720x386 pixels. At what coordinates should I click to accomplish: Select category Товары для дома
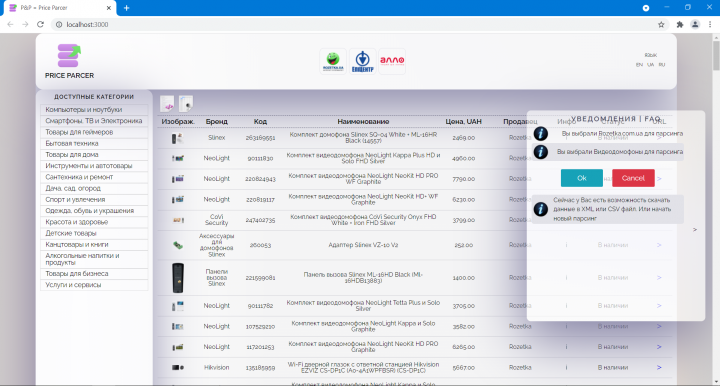tap(94, 155)
